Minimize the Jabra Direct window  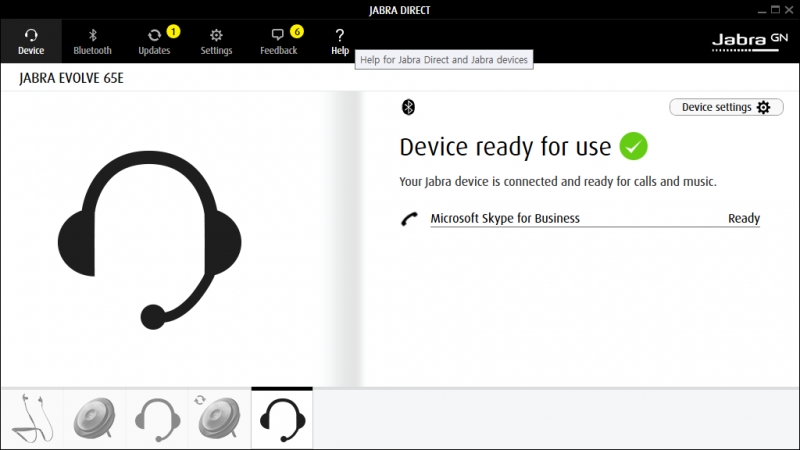coord(762,10)
